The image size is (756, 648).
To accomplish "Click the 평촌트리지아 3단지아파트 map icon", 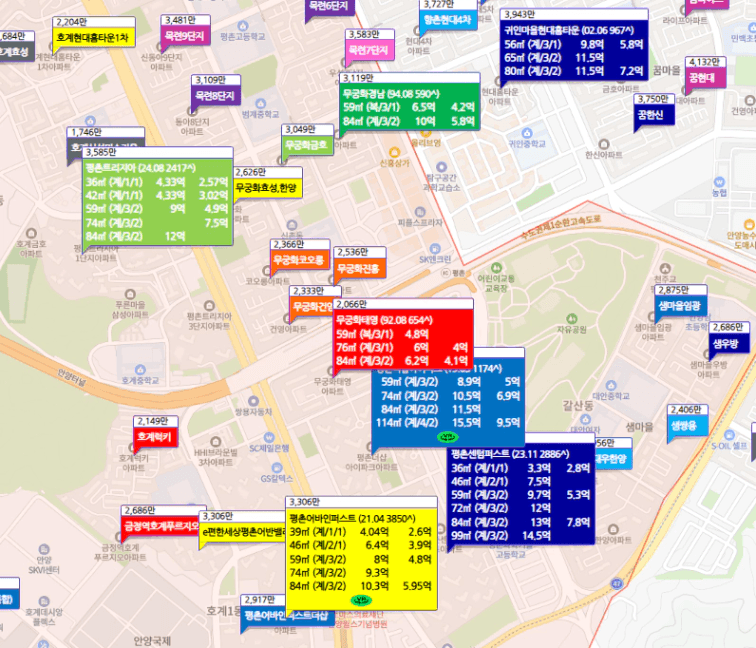I will [209, 306].
